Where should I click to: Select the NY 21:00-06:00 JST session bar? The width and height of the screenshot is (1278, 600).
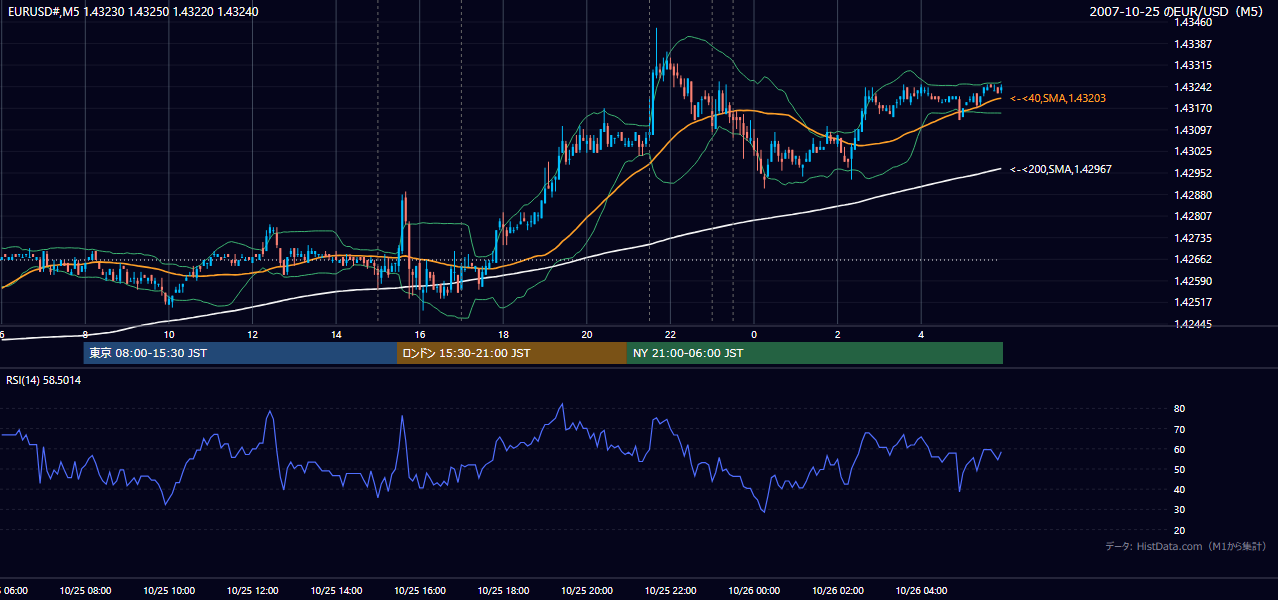pyautogui.click(x=815, y=353)
